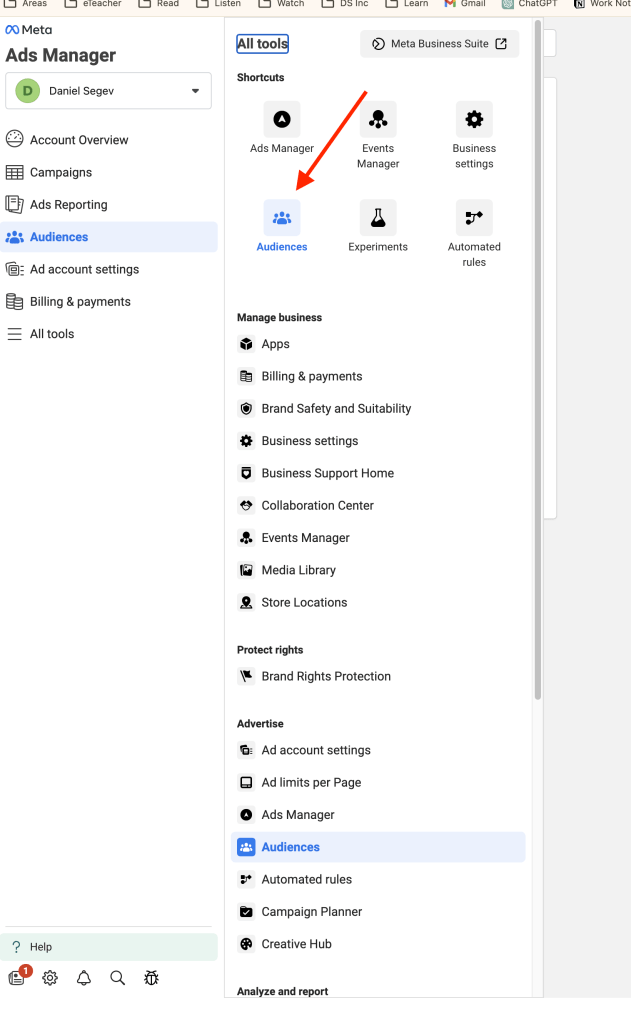
Task: Click the Help button
Action: pos(40,946)
